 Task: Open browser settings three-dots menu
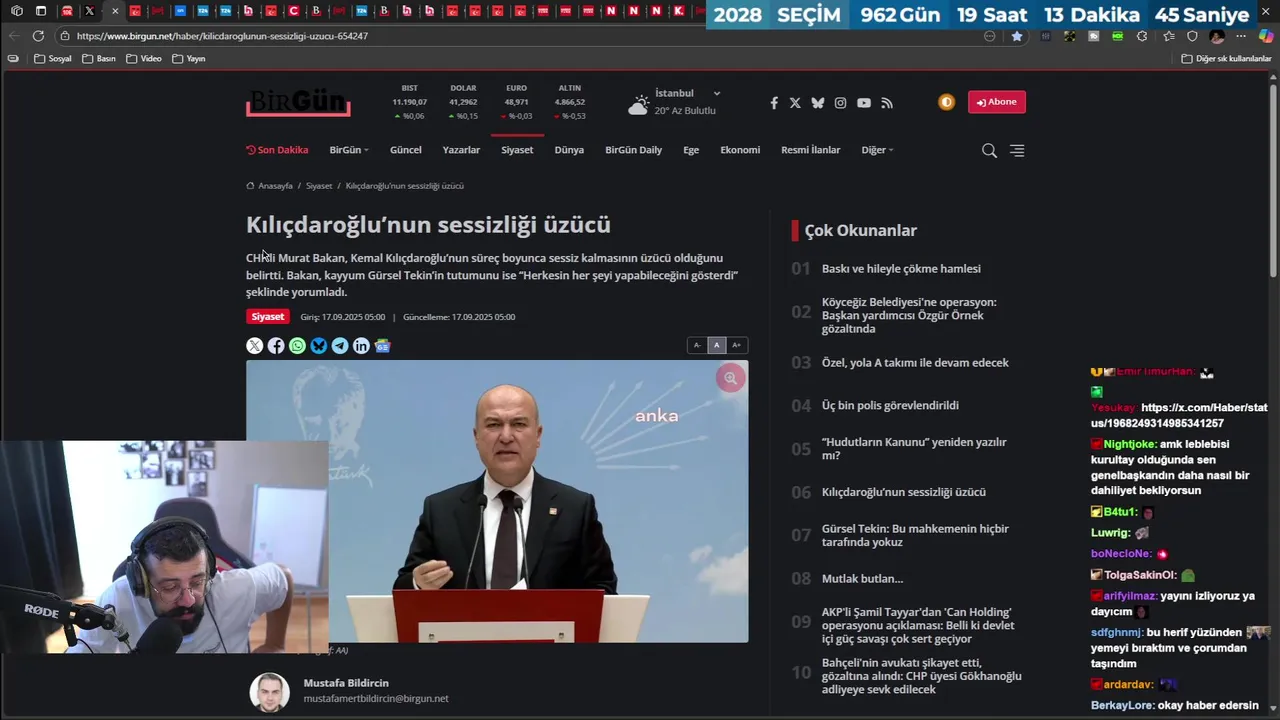click(x=1241, y=36)
